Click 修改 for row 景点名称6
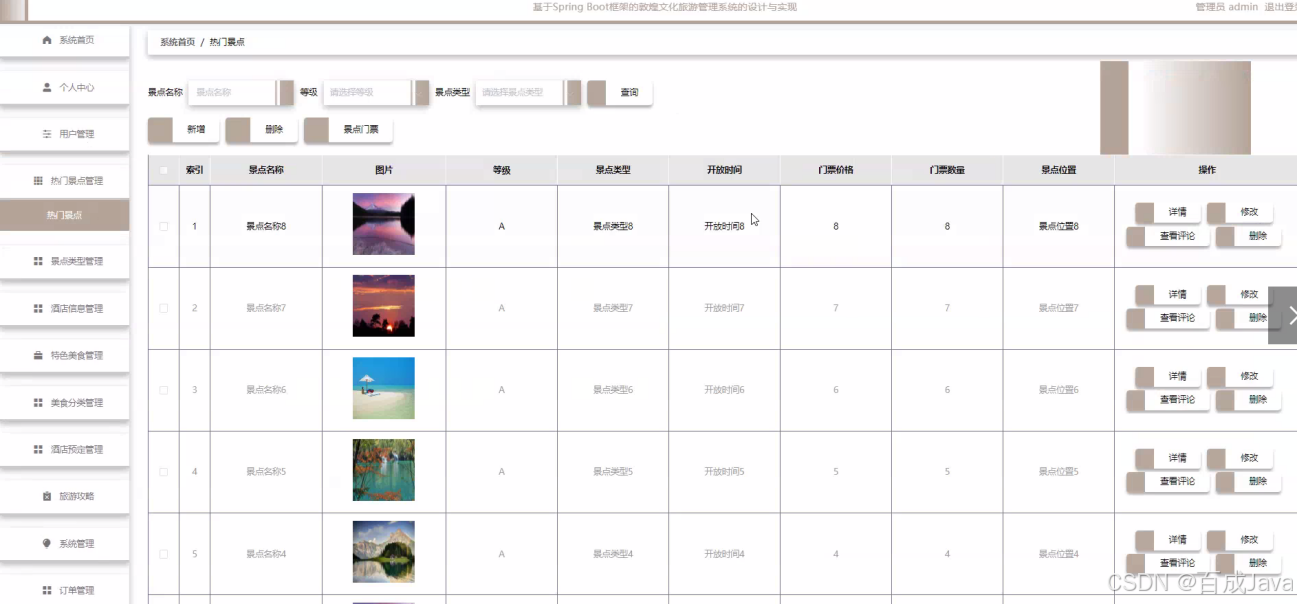Viewport: 1297px width, 604px height. 1239,376
